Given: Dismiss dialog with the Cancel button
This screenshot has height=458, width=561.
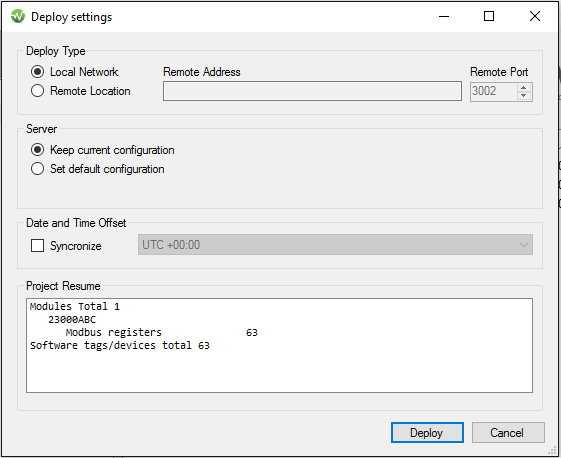Looking at the screenshot, I should (508, 433).
